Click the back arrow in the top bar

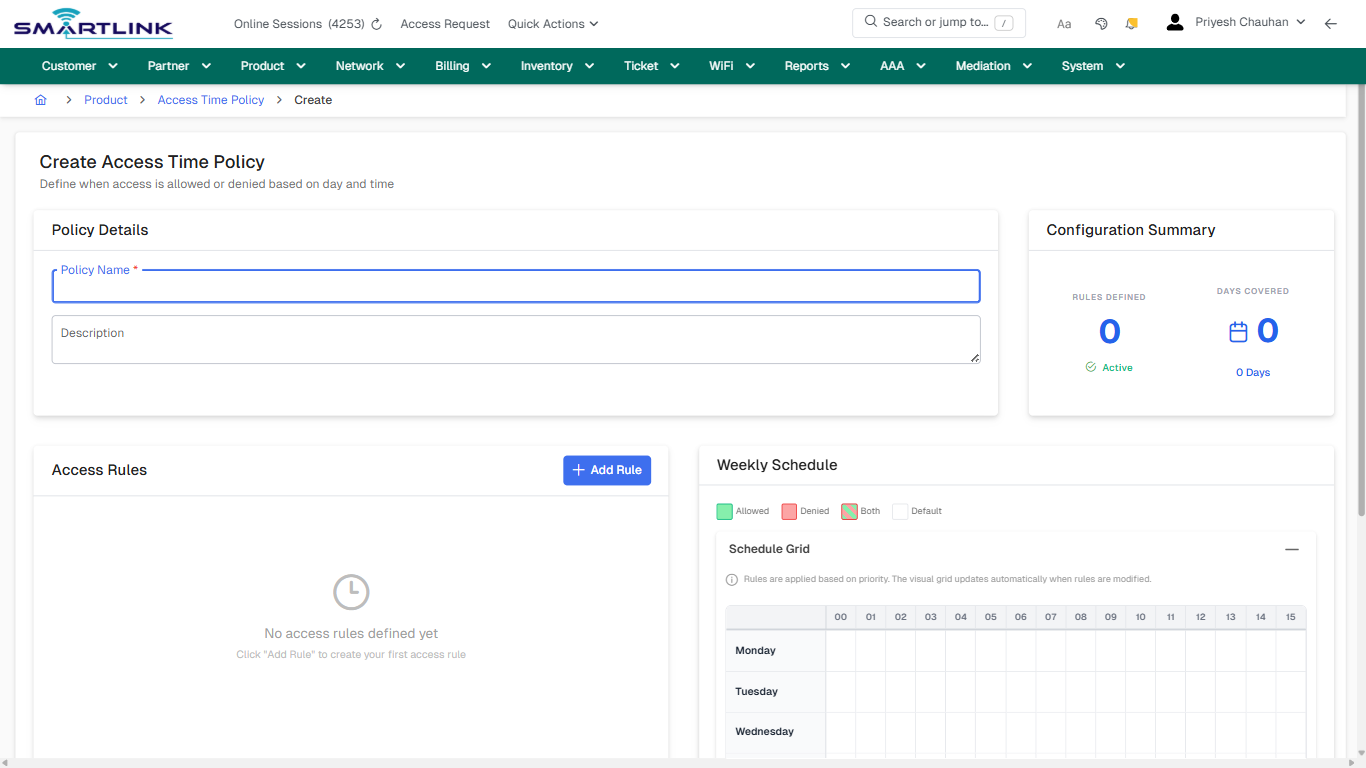(x=1331, y=23)
